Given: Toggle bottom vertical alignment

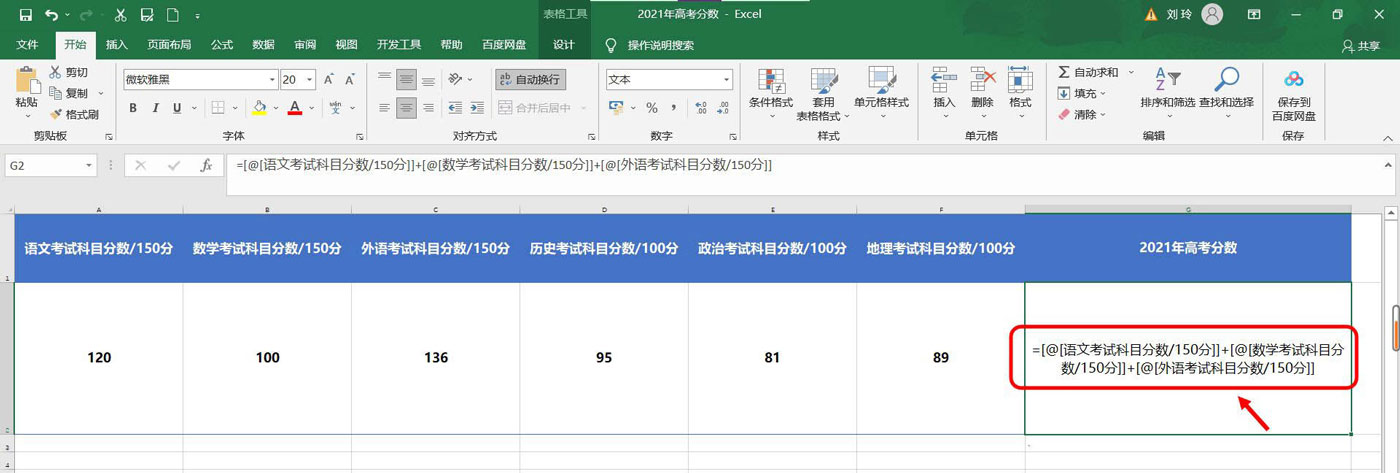Looking at the screenshot, I should coord(428,79).
